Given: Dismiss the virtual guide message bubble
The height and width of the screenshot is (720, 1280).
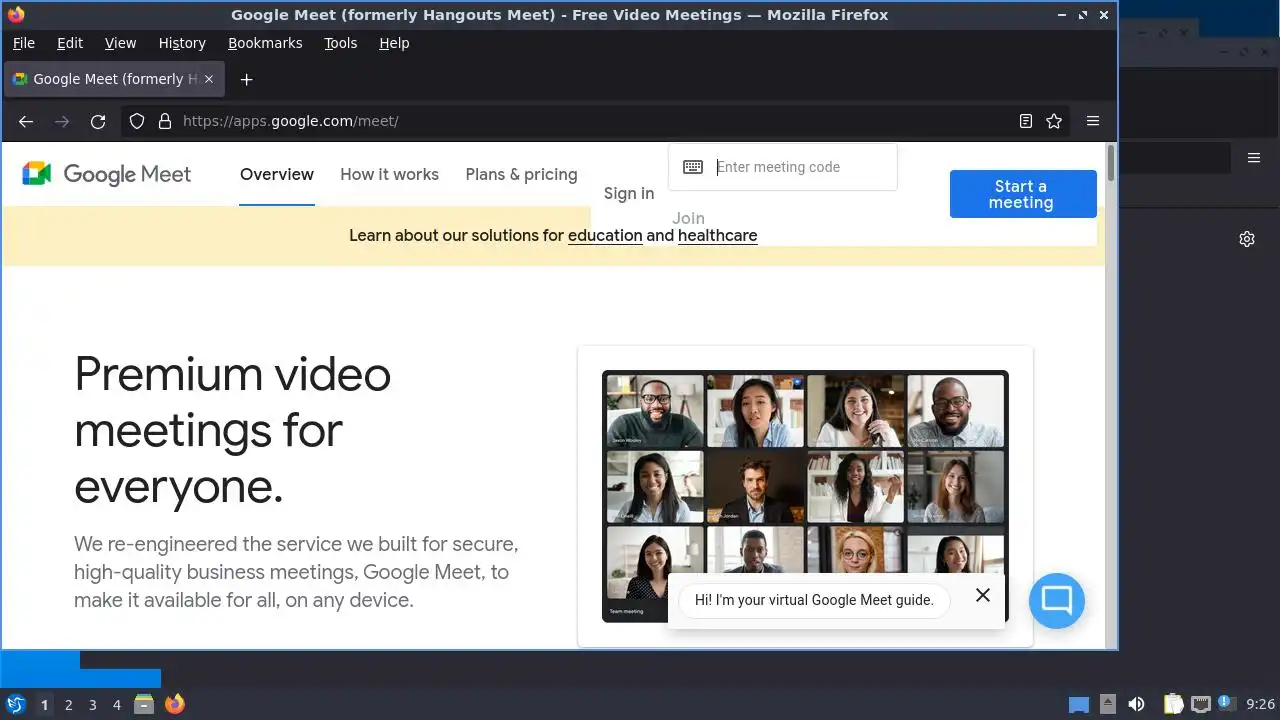Looking at the screenshot, I should tap(983, 595).
